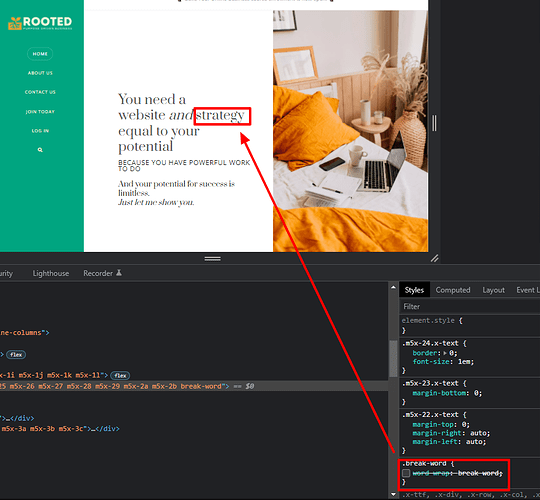Switch to the Layout tab
Image resolution: width=540 pixels, height=500 pixels.
pos(494,290)
